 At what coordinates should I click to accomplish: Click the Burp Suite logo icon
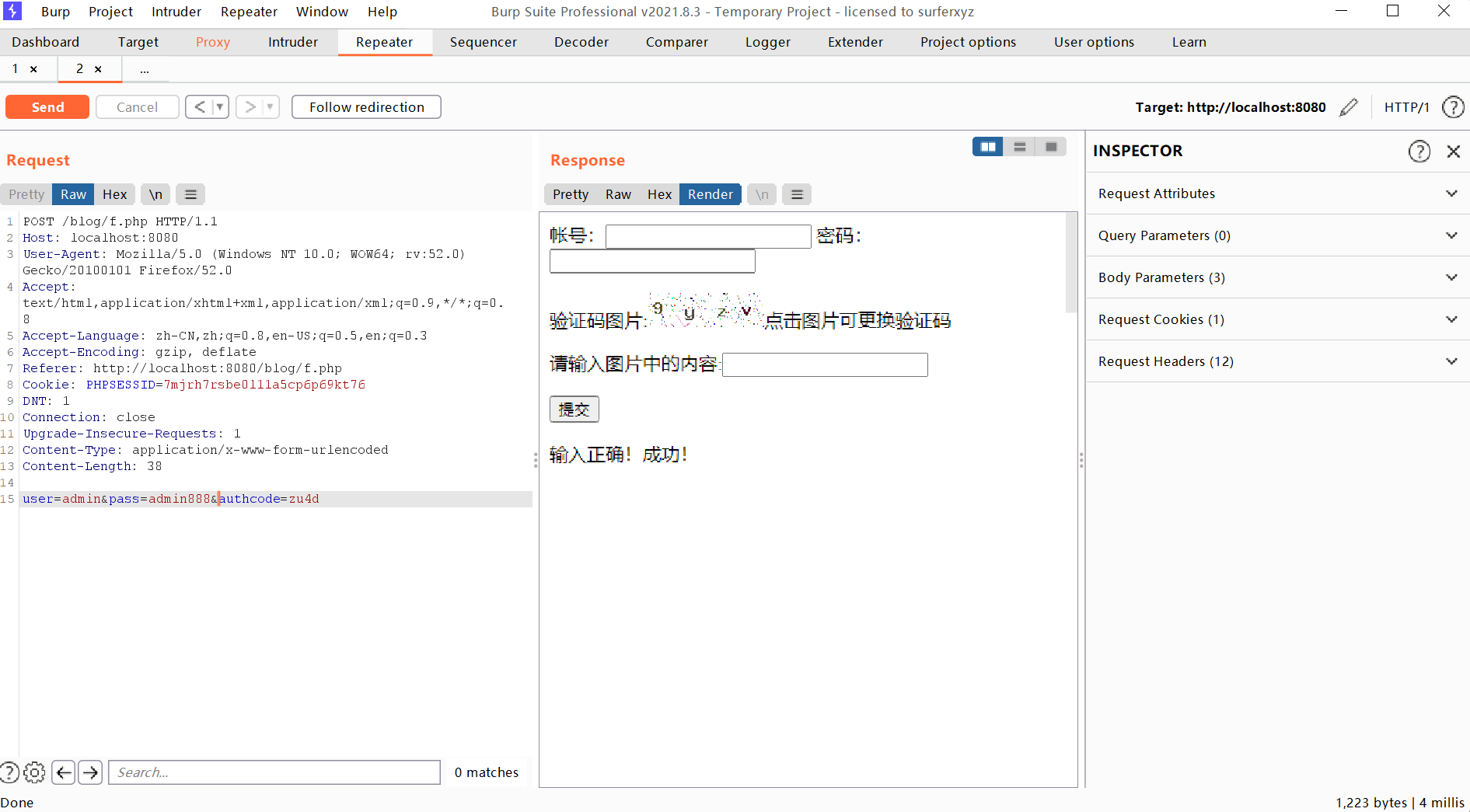pos(12,11)
